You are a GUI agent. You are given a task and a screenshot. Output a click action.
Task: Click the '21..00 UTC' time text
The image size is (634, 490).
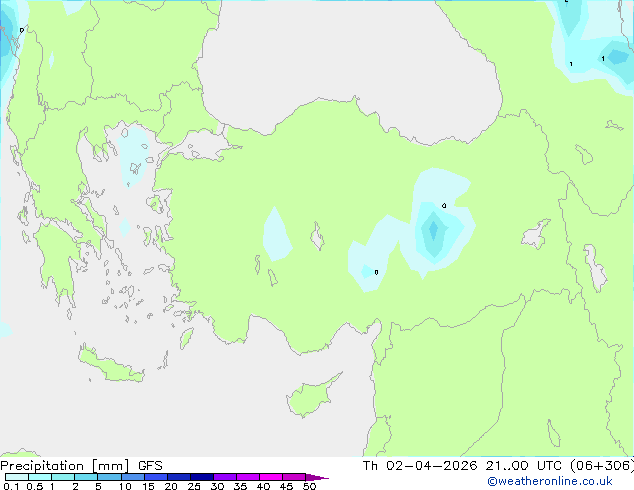(524, 466)
